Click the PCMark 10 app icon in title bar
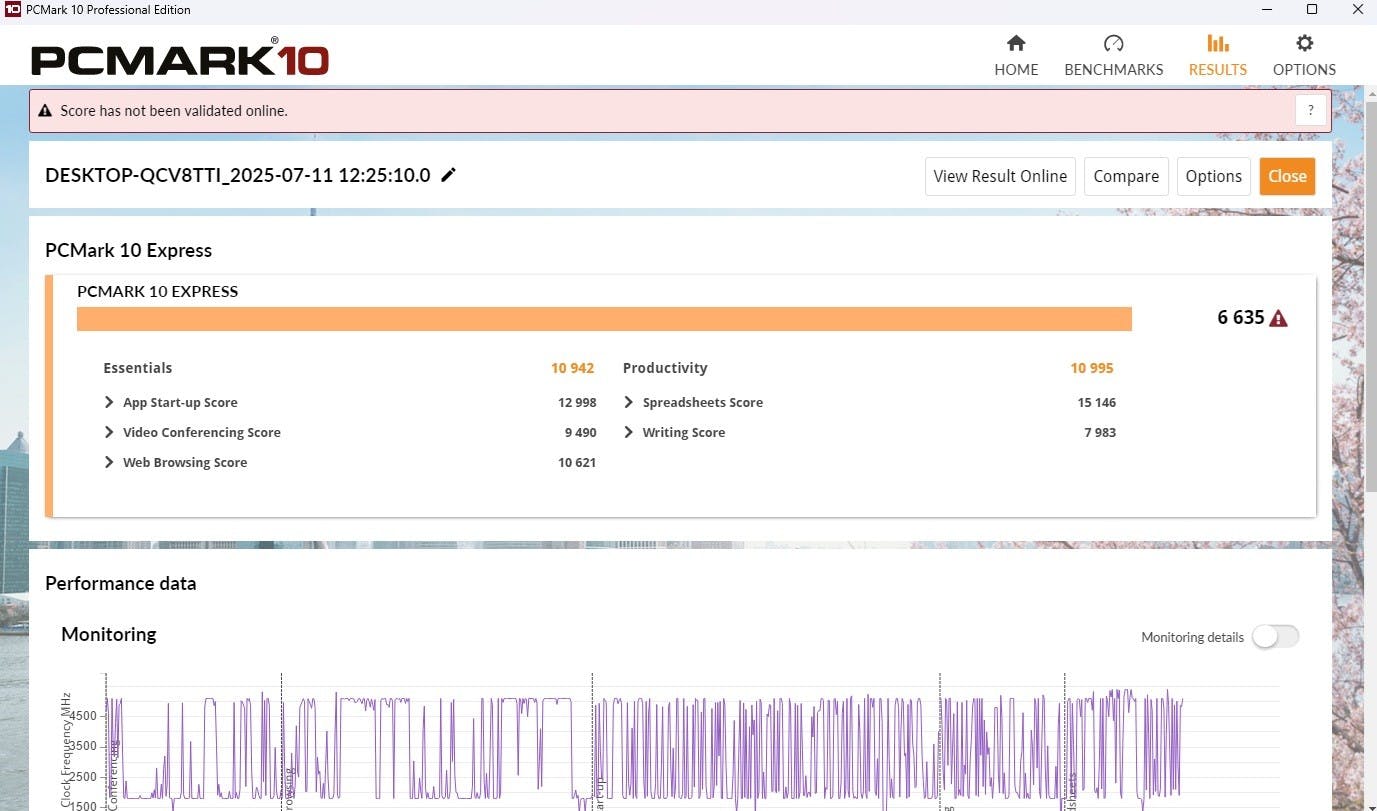1377x811 pixels. [13, 9]
